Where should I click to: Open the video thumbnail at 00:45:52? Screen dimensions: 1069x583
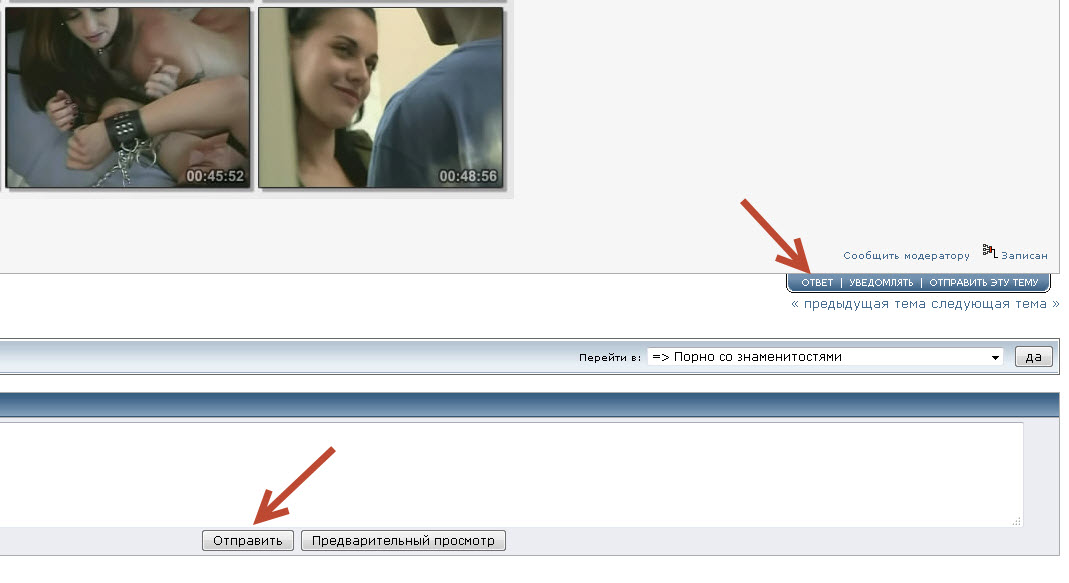(x=127, y=98)
